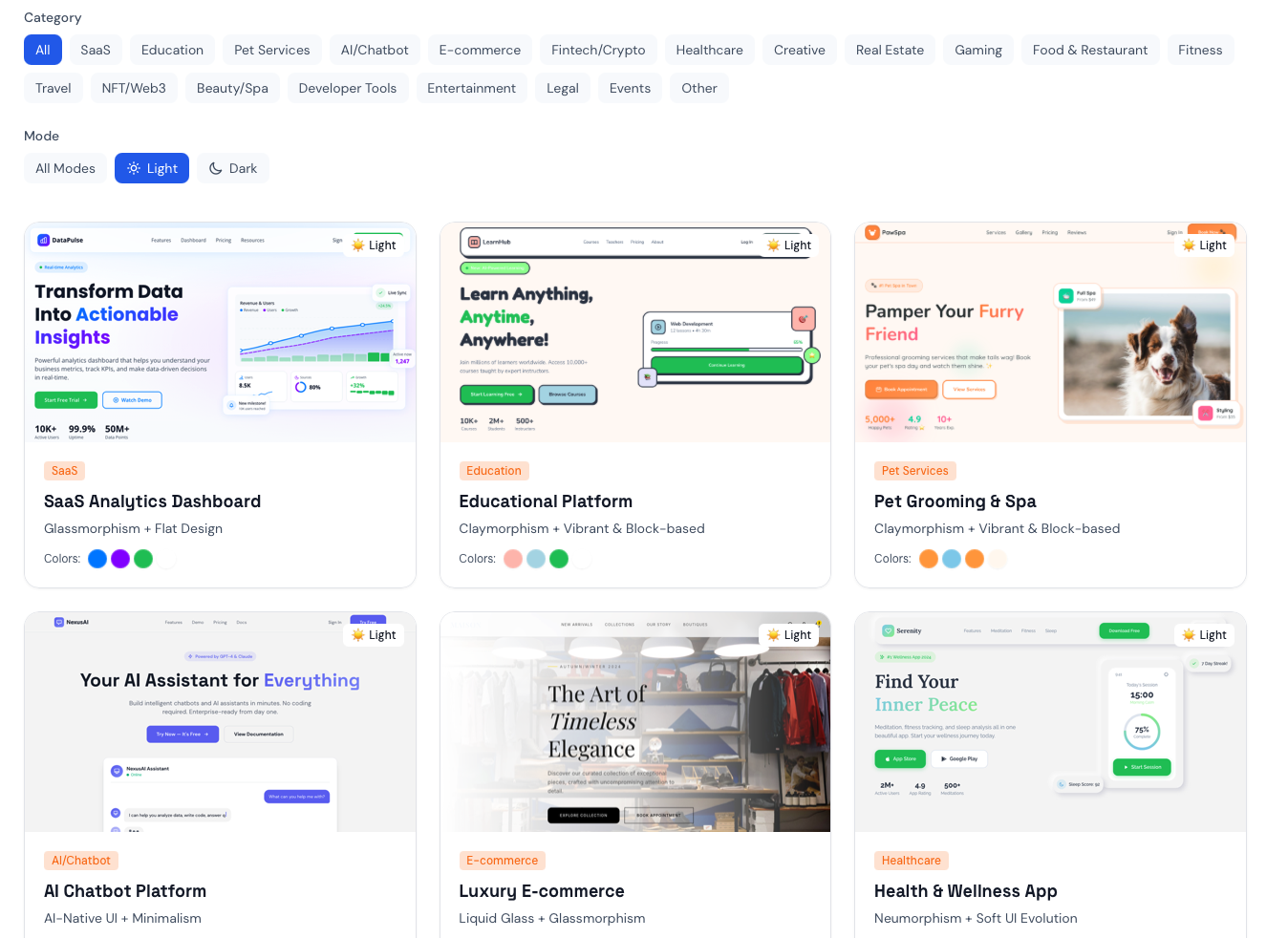Open the Health & Wellness App title
The width and height of the screenshot is (1288, 938).
click(966, 891)
